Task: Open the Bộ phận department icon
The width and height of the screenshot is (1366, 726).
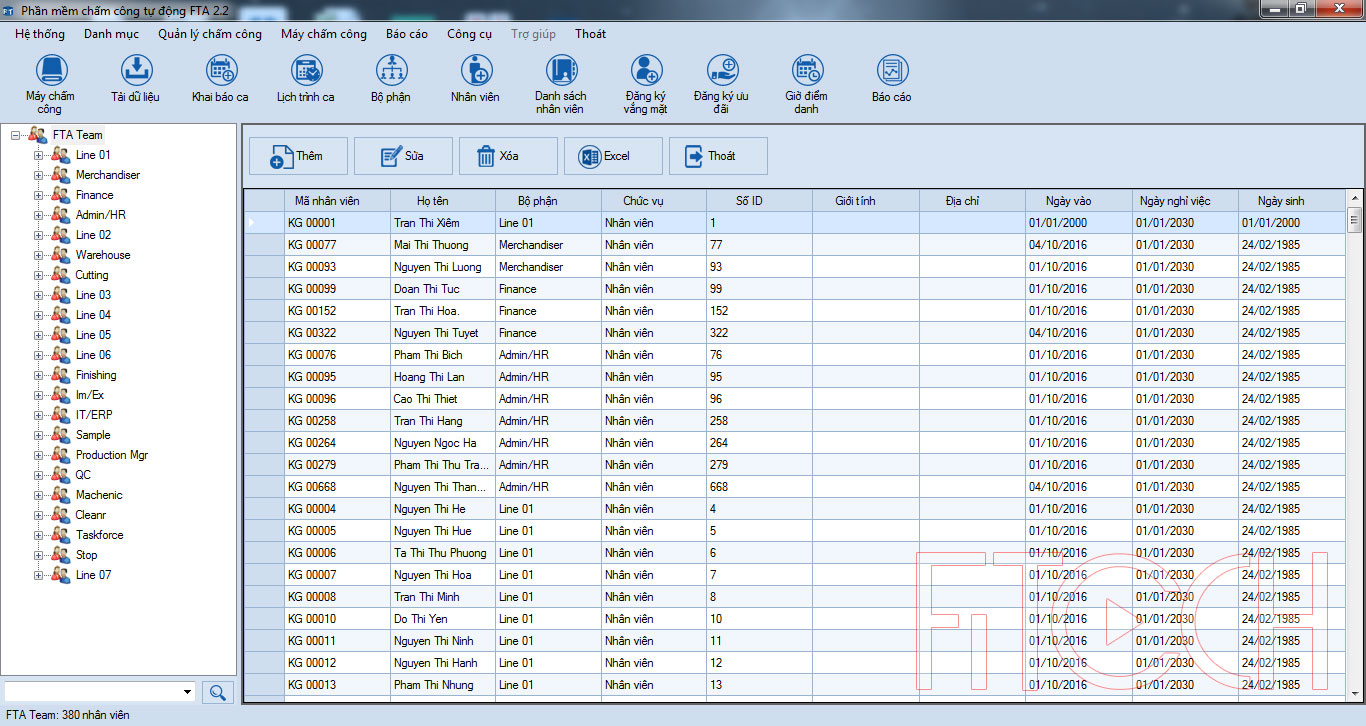Action: [x=391, y=71]
